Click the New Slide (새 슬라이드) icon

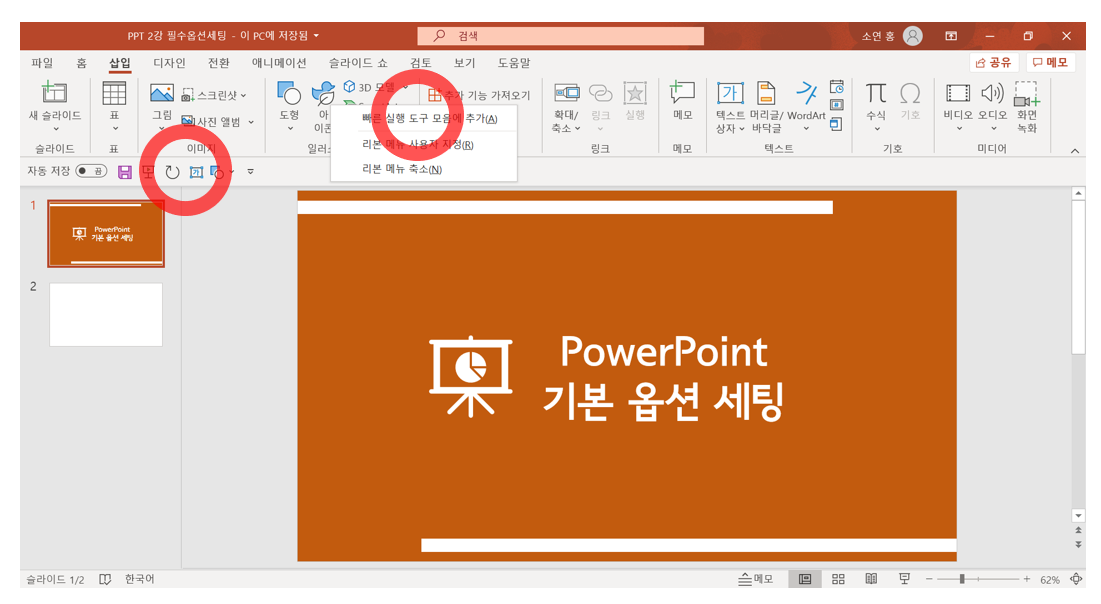(x=54, y=93)
